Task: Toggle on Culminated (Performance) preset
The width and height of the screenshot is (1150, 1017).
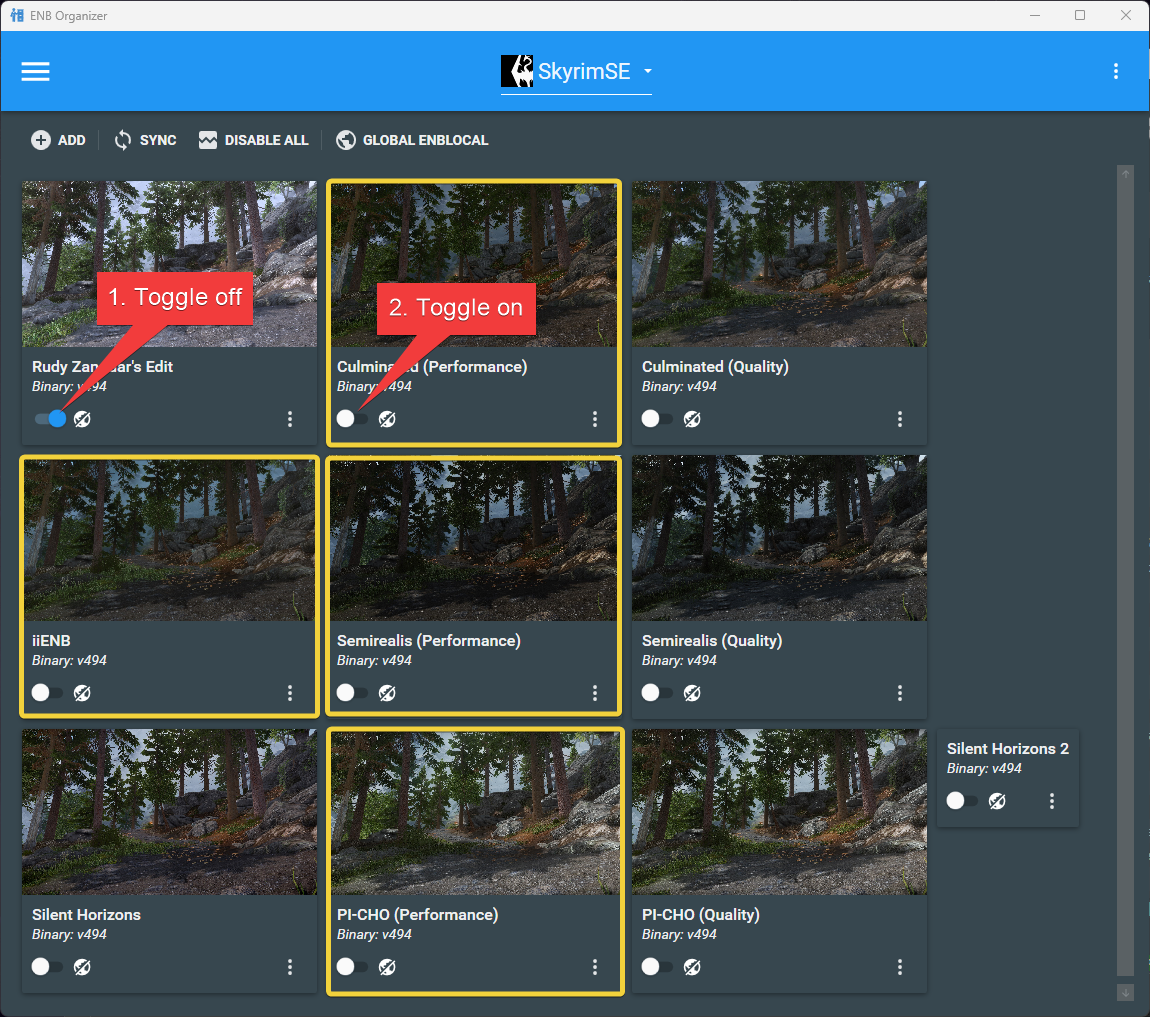Action: pyautogui.click(x=353, y=419)
